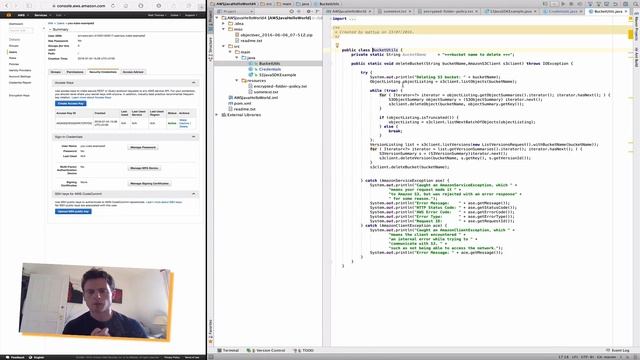Screen dimensions: 640x360
Task: Collapse the java folder
Action: click(x=237, y=58)
